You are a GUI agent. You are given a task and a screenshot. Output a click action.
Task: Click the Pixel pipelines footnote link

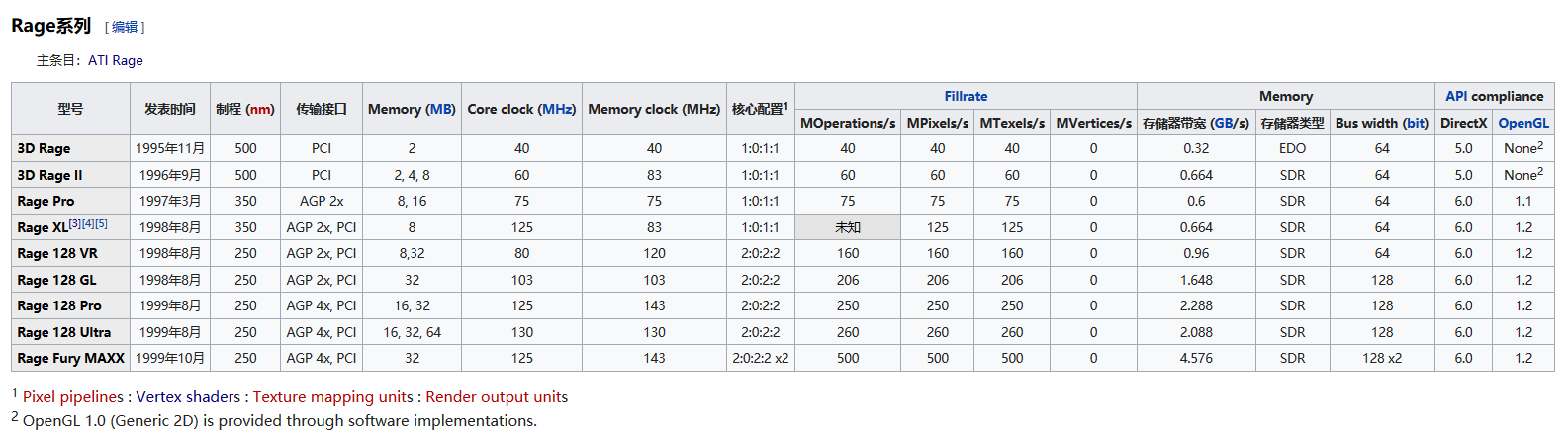pos(73,397)
